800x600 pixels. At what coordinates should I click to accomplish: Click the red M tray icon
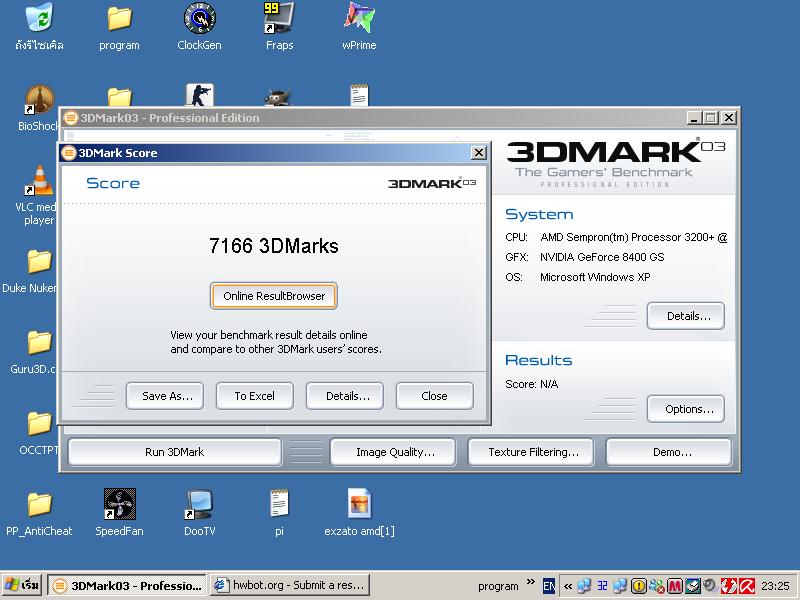(x=674, y=586)
